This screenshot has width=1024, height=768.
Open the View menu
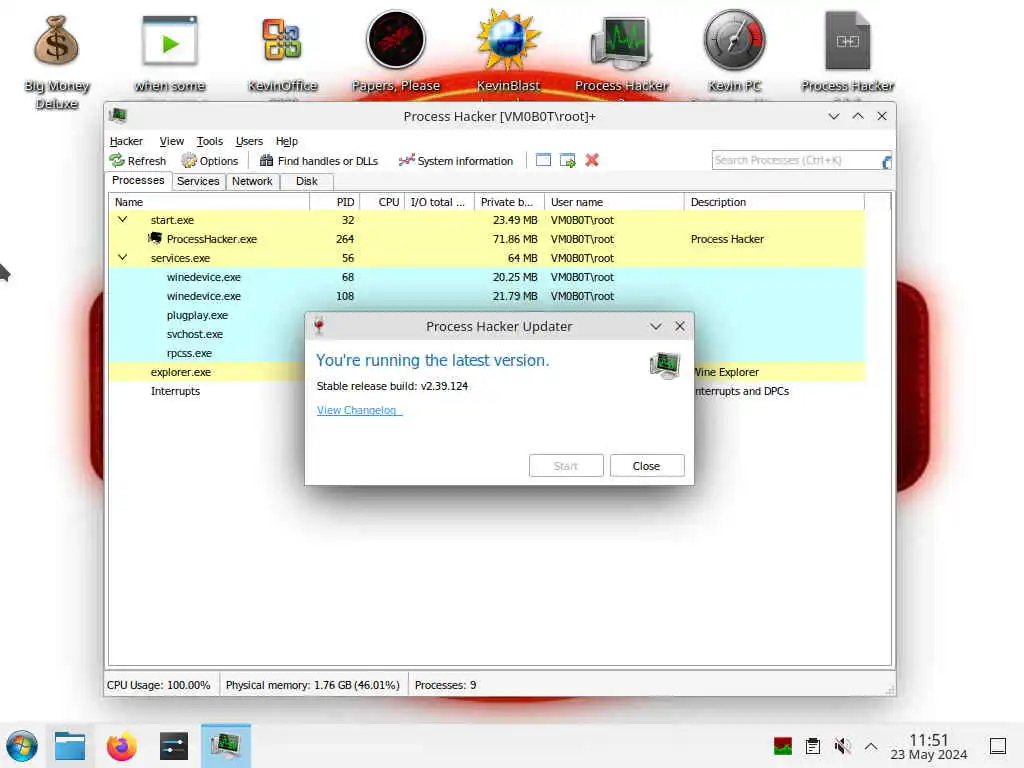click(171, 141)
